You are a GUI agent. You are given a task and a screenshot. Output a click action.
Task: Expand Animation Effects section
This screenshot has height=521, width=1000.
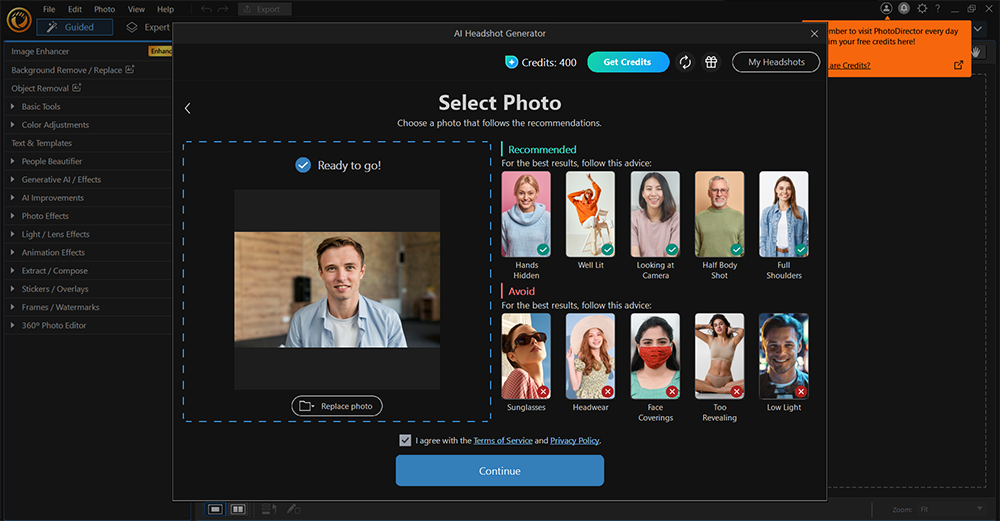(88, 253)
